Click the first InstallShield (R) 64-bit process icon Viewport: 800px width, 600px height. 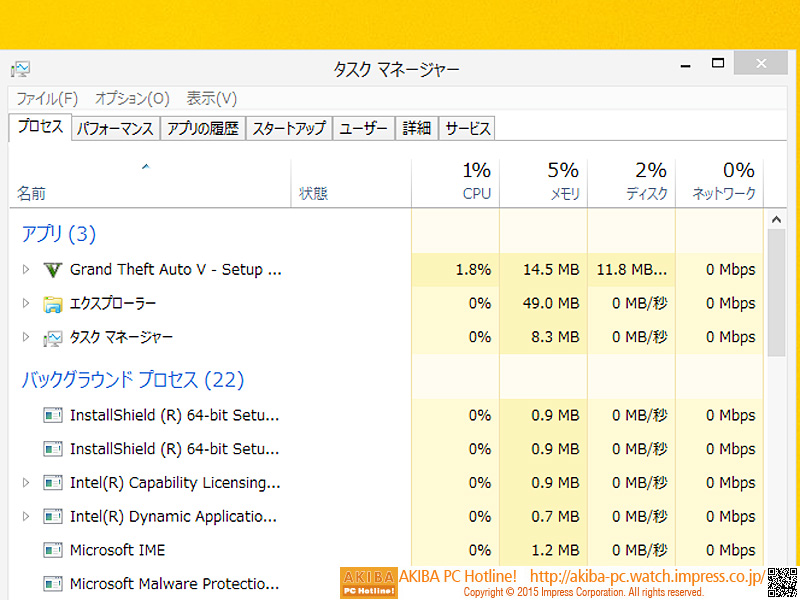point(53,415)
